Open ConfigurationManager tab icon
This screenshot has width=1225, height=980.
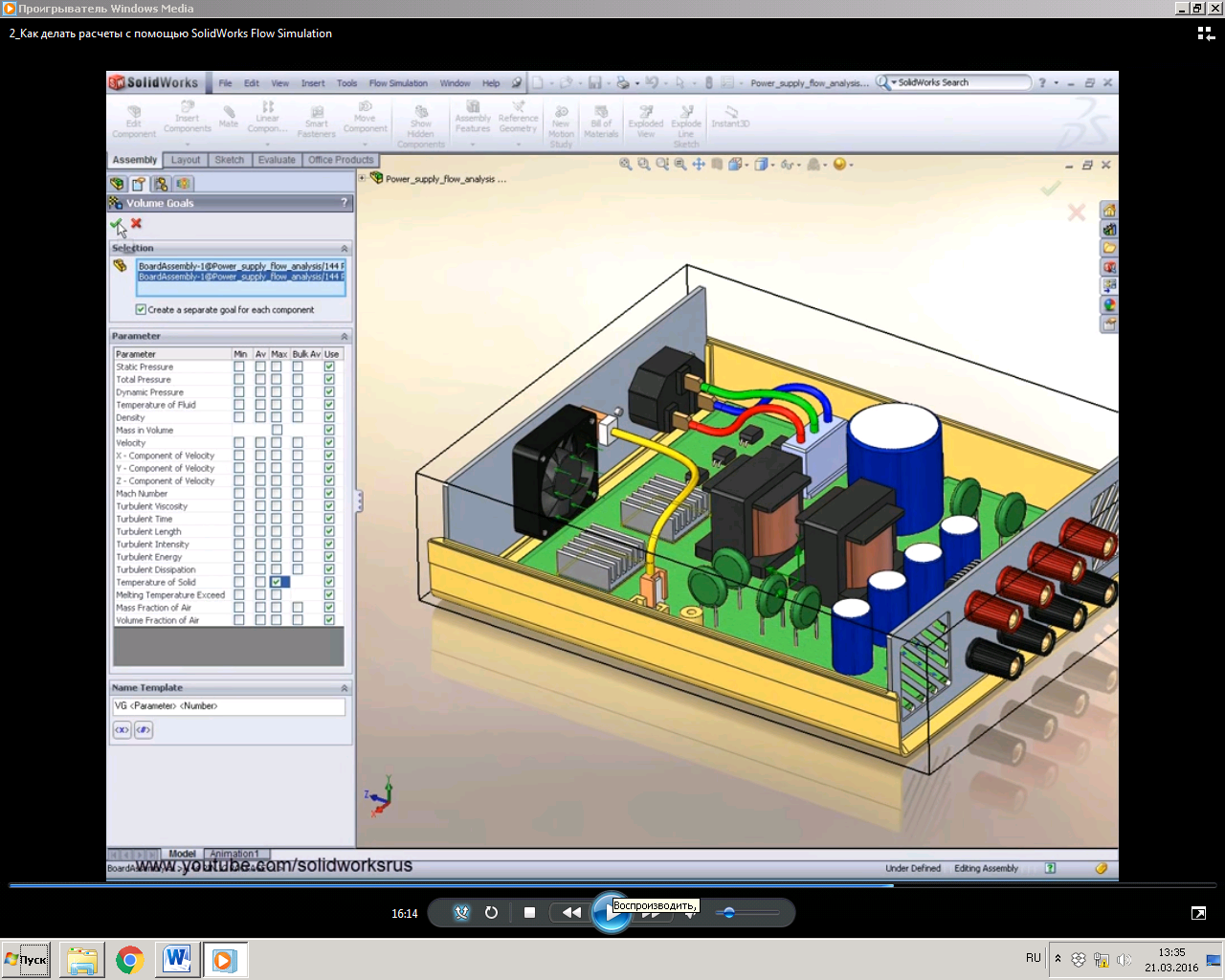(x=161, y=184)
